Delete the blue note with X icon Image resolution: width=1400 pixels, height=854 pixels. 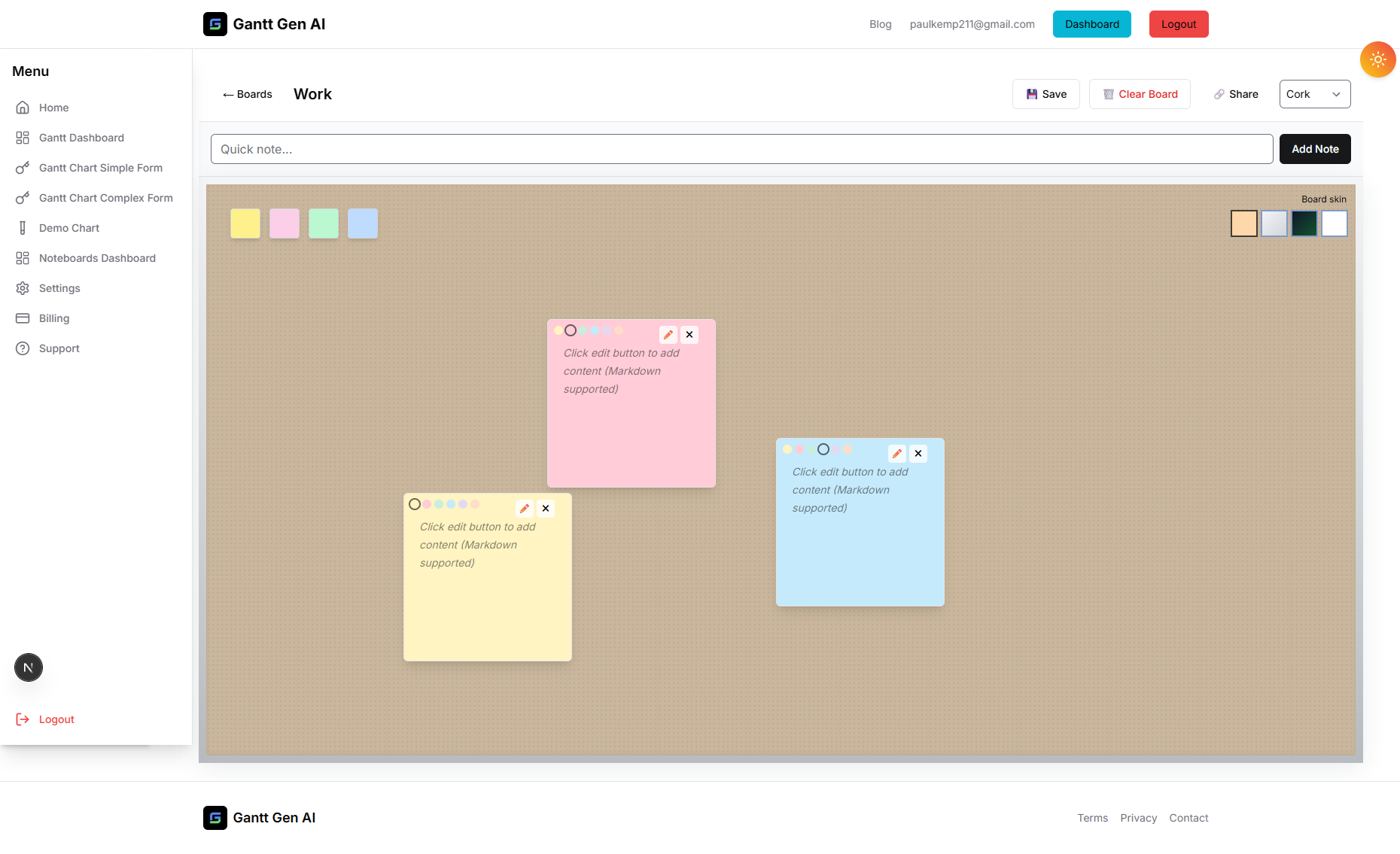coord(918,454)
